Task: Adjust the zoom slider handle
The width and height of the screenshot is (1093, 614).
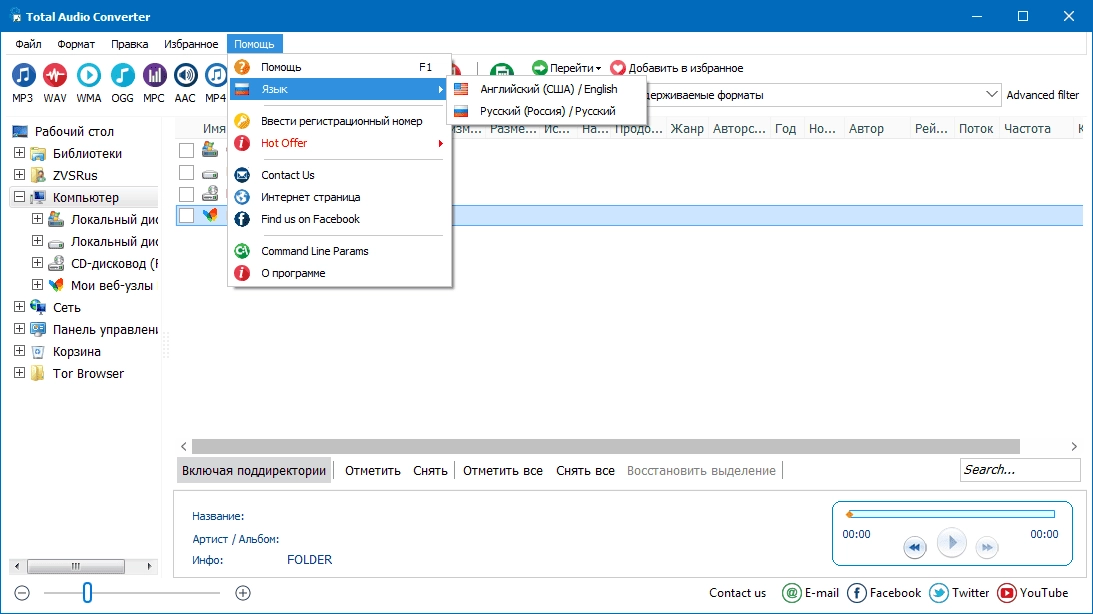Action: [x=87, y=593]
